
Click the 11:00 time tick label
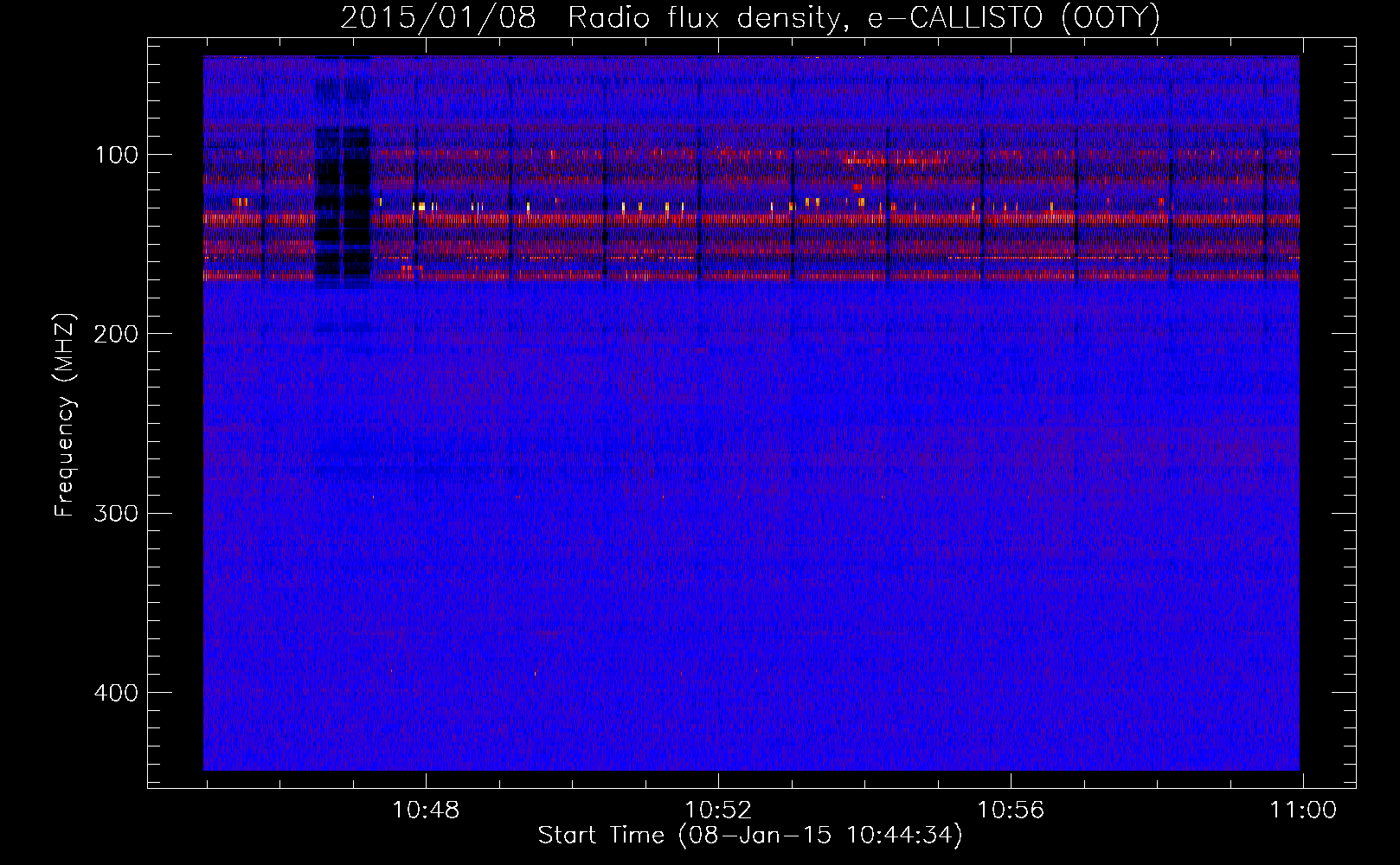[1303, 810]
